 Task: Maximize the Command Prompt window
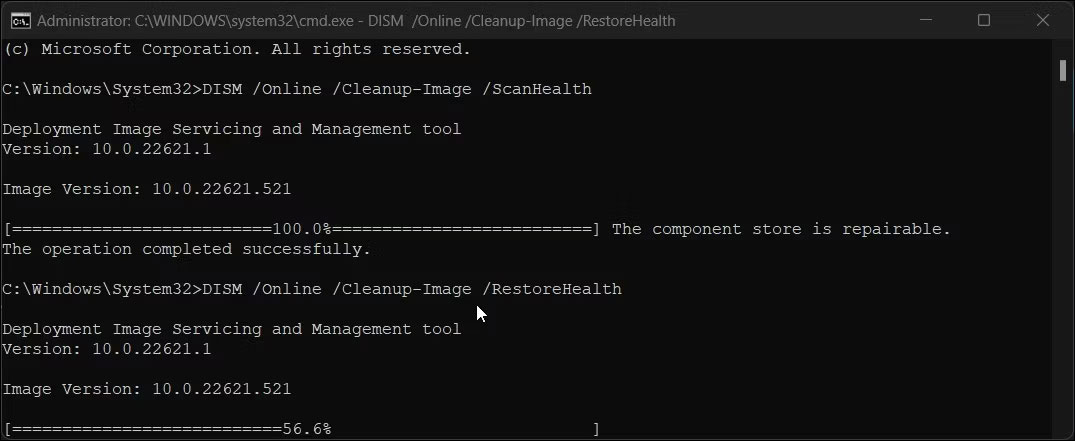[983, 20]
